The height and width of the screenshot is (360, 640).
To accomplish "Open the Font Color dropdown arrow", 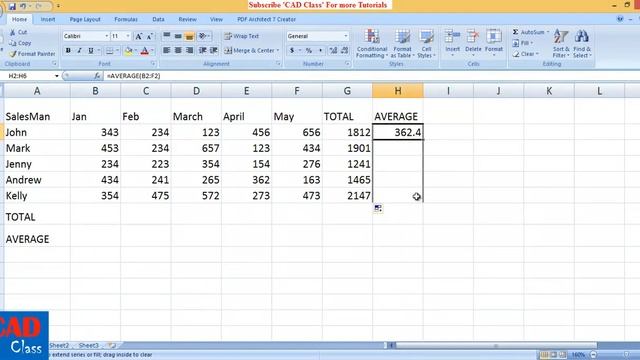I will coord(152,51).
